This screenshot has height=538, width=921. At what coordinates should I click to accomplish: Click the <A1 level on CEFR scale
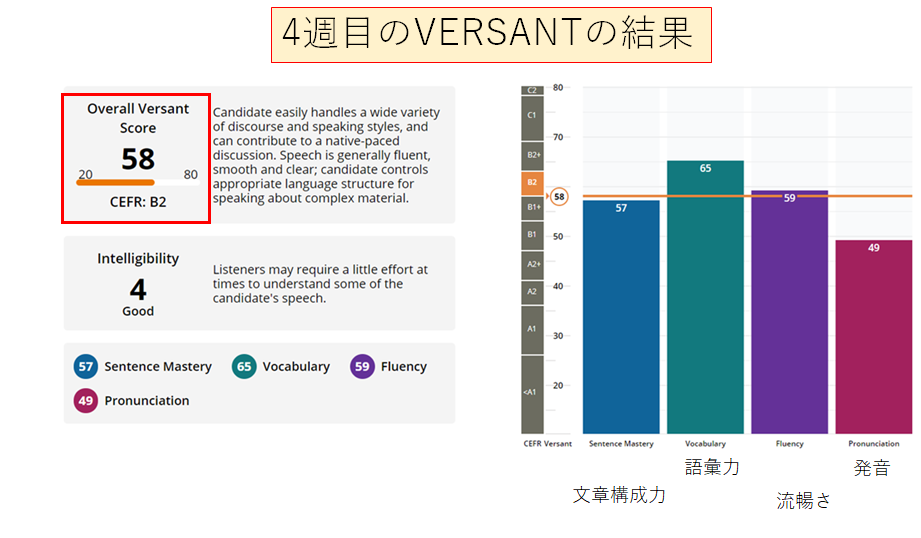pyautogui.click(x=532, y=393)
